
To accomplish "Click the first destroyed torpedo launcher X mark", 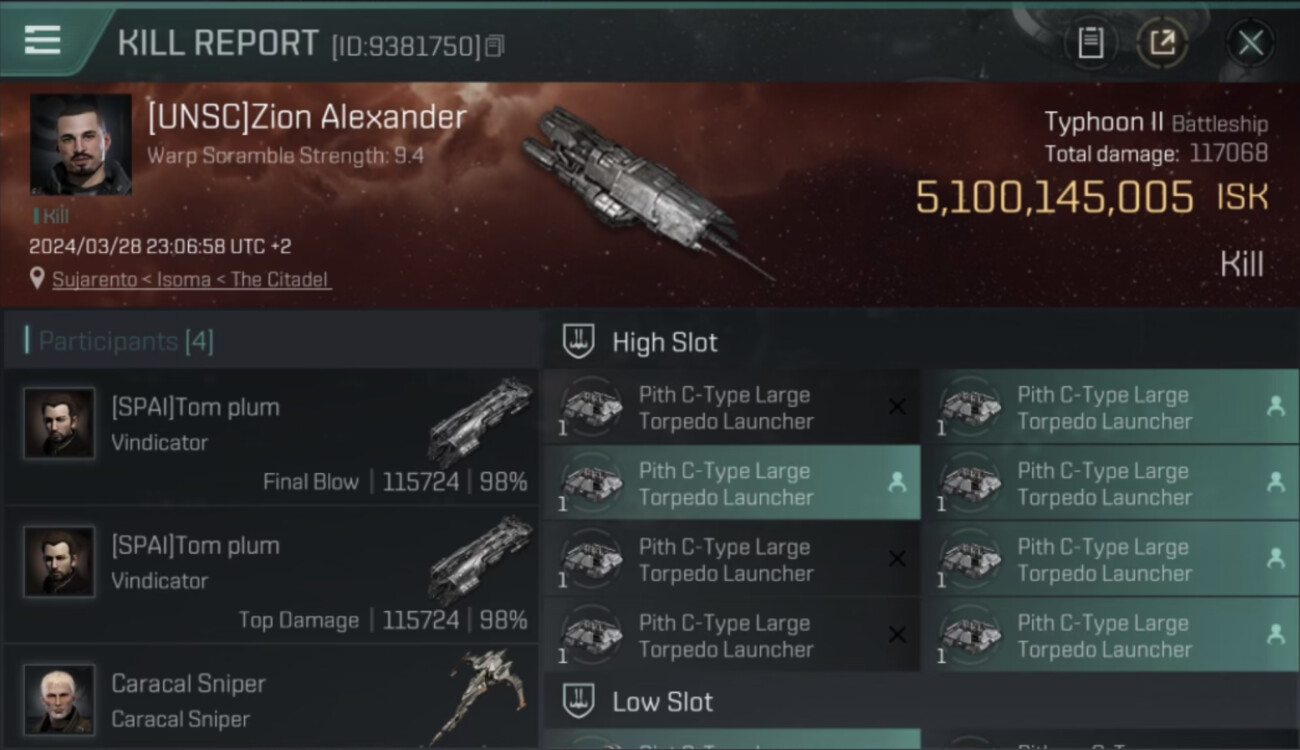I will pyautogui.click(x=897, y=406).
